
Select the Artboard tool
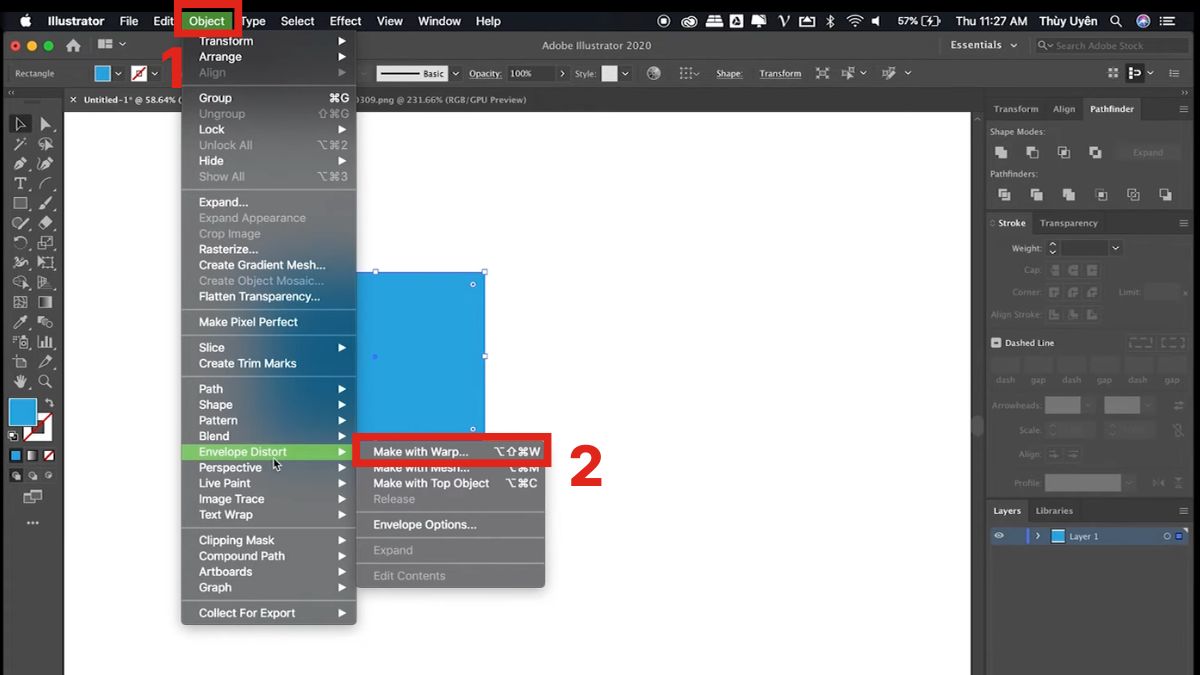(x=20, y=362)
